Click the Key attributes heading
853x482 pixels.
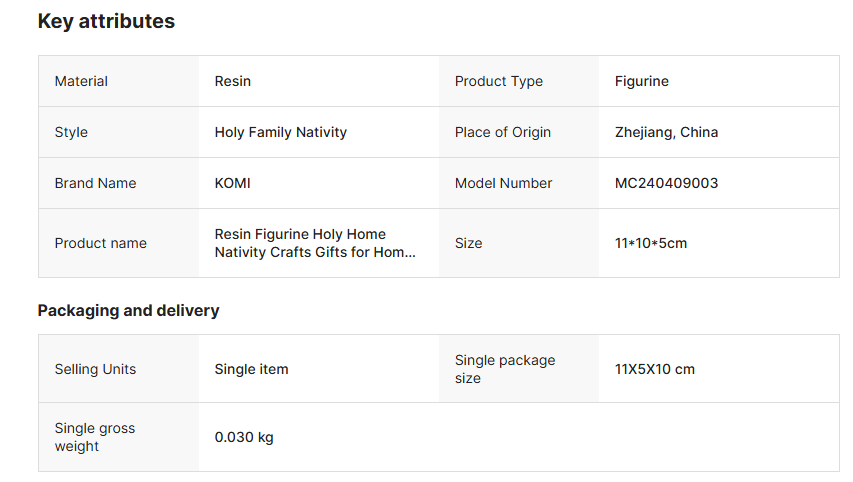coord(106,21)
